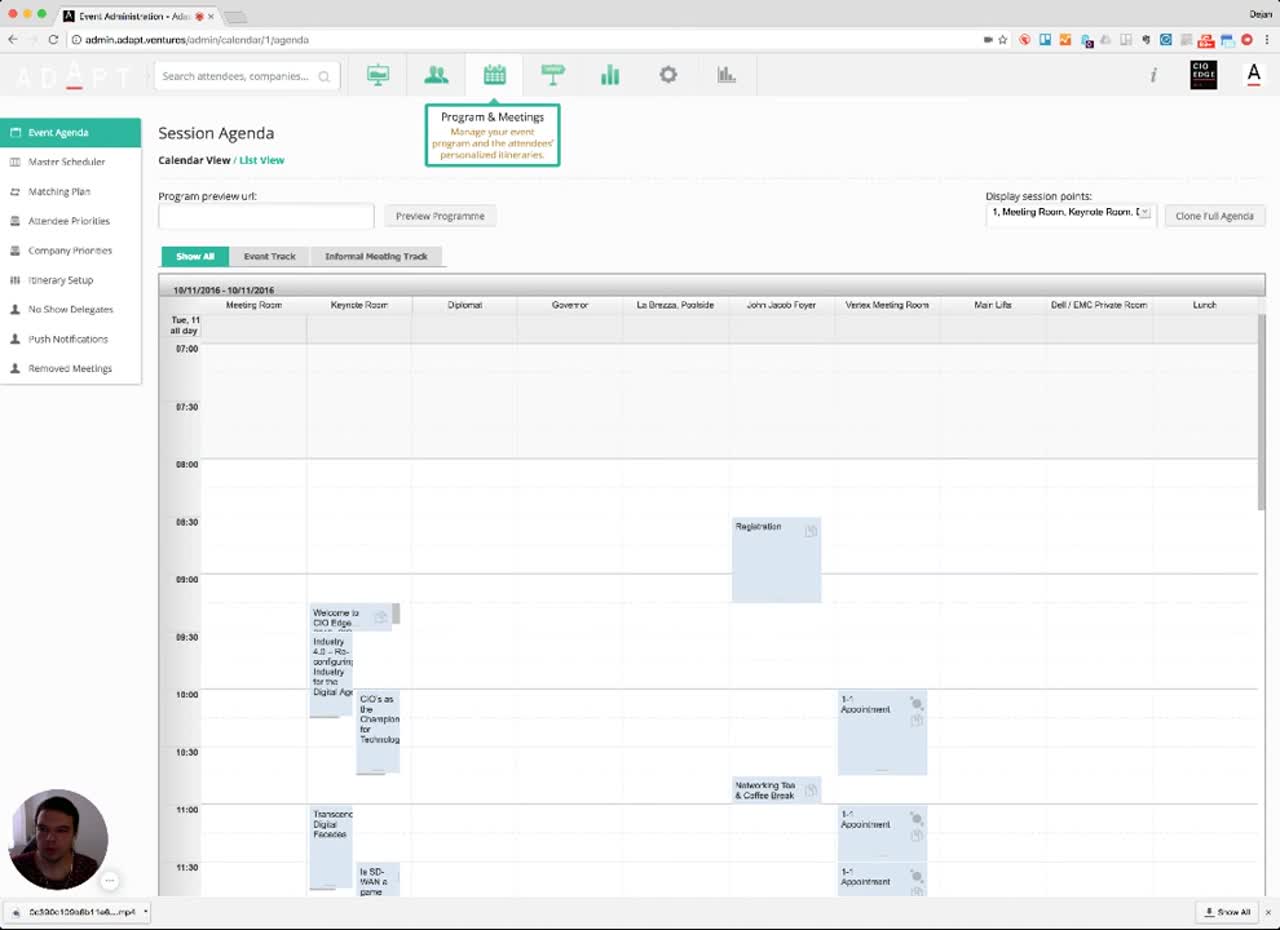Click gear icon on 10:00 1-1 Appointment

(916, 703)
